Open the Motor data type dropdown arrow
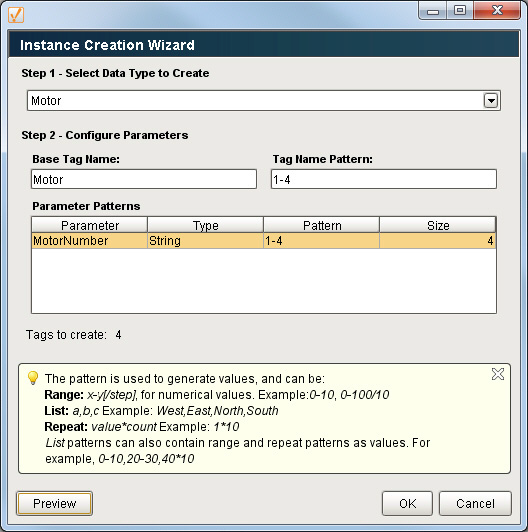Image resolution: width=528 pixels, height=532 pixels. [491, 101]
